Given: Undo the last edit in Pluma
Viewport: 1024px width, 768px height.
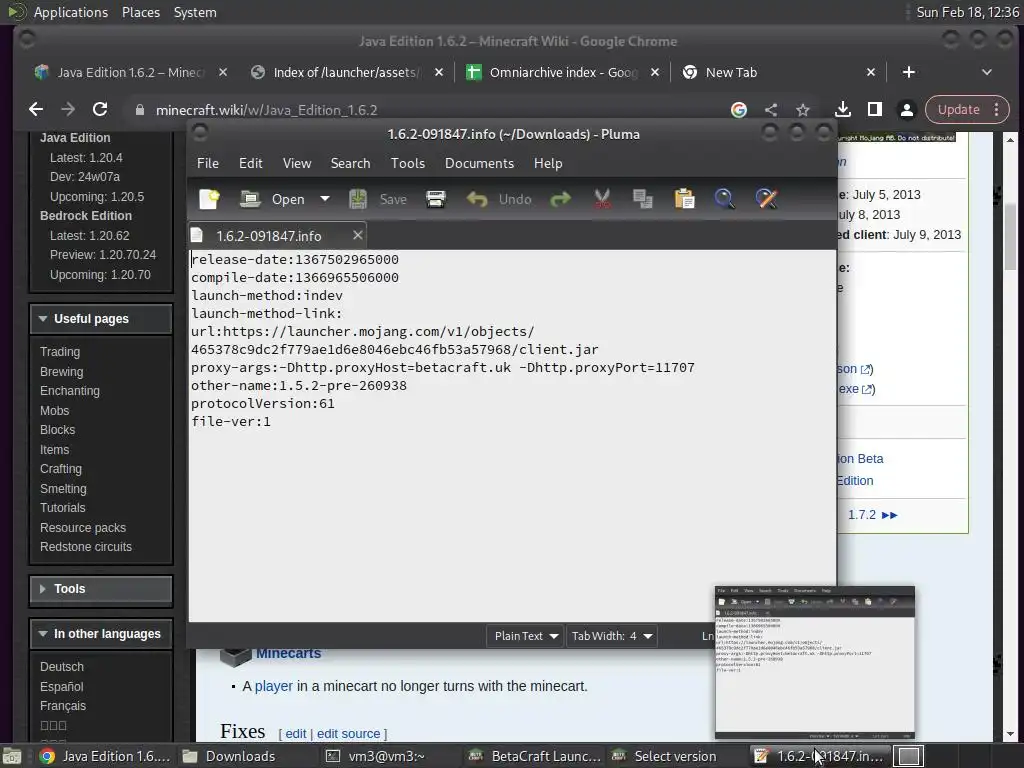Looking at the screenshot, I should tap(499, 199).
